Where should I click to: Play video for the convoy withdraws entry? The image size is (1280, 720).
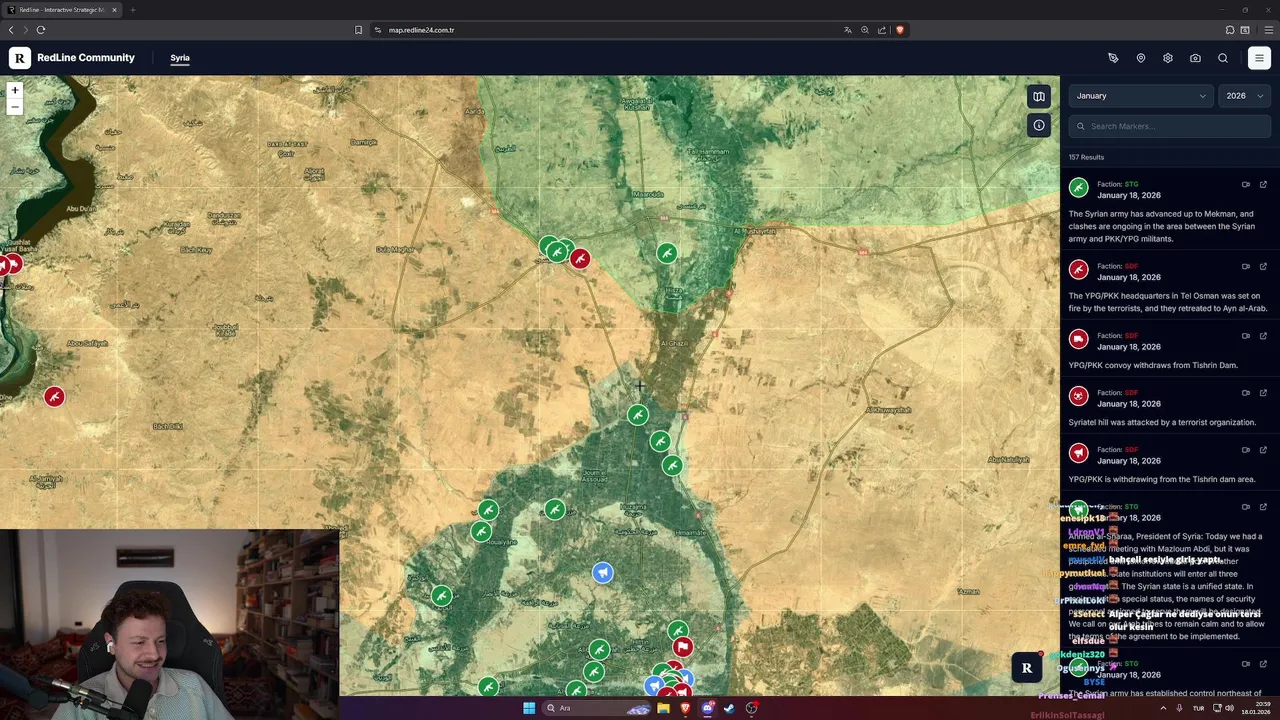(x=1246, y=335)
